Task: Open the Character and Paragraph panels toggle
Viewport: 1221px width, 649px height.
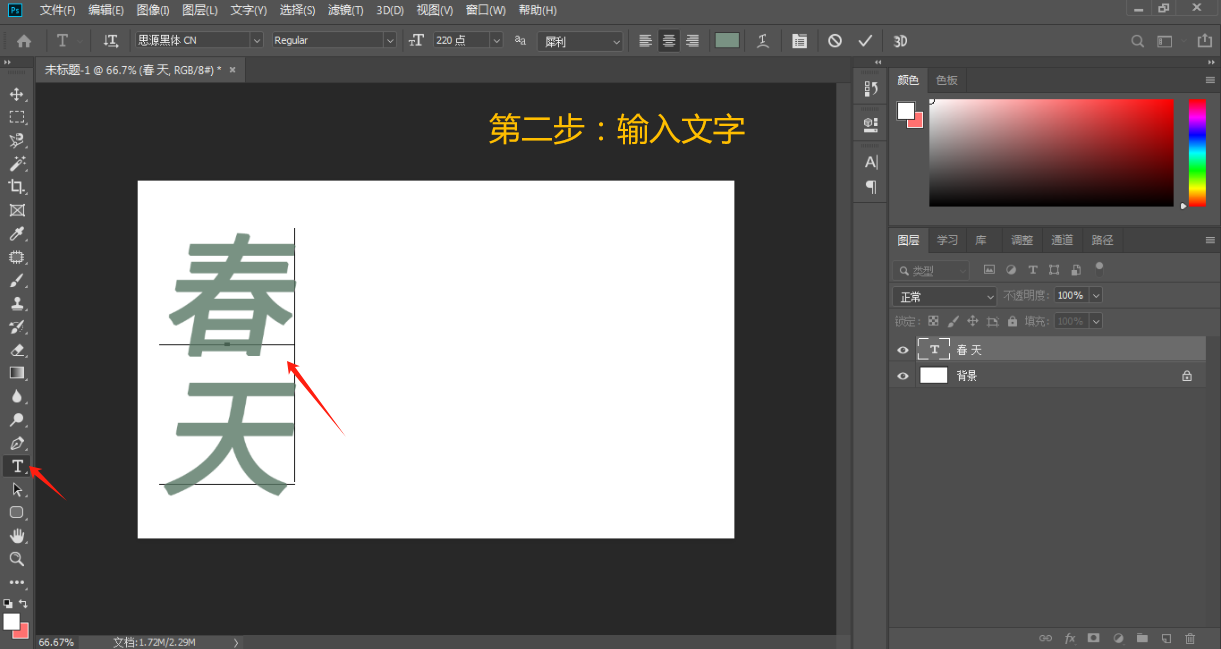Action: 799,41
